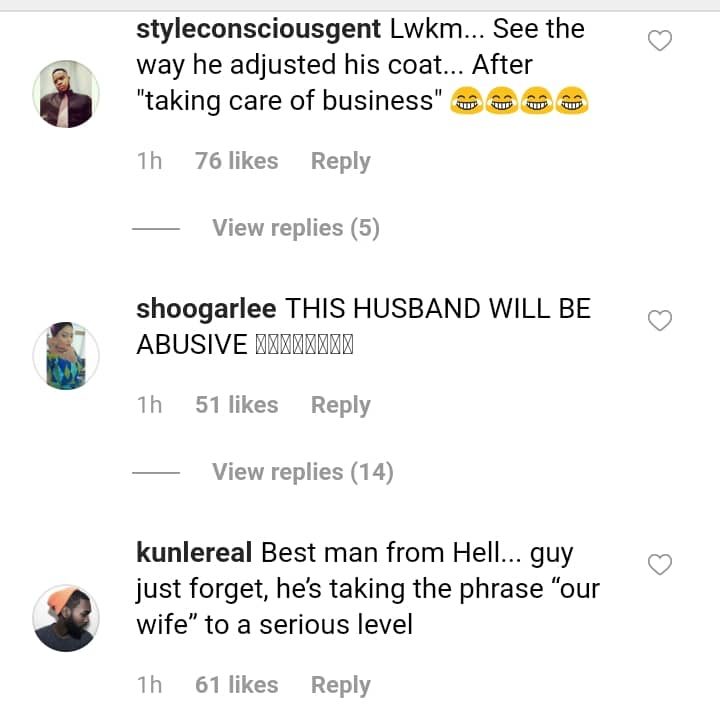Tap the heart beside shoogarlee's comment
Screen dimensions: 720x723
660,320
